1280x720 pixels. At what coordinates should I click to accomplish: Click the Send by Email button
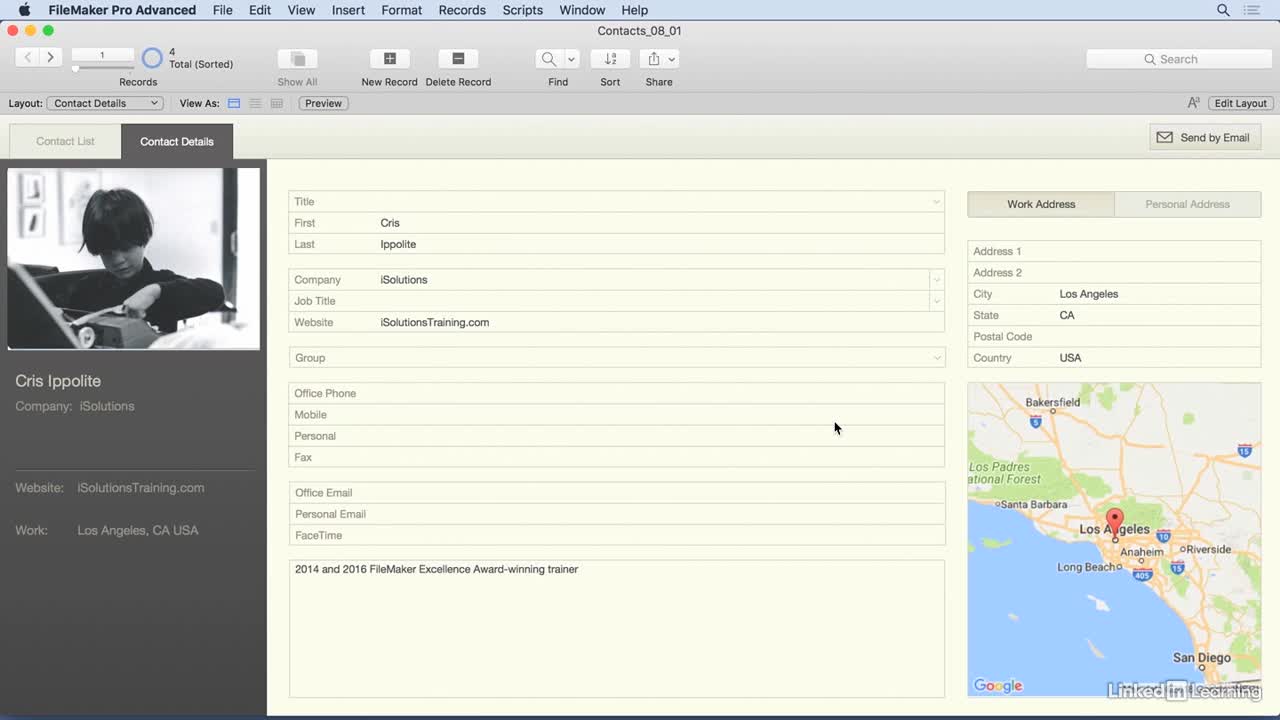click(x=1205, y=137)
